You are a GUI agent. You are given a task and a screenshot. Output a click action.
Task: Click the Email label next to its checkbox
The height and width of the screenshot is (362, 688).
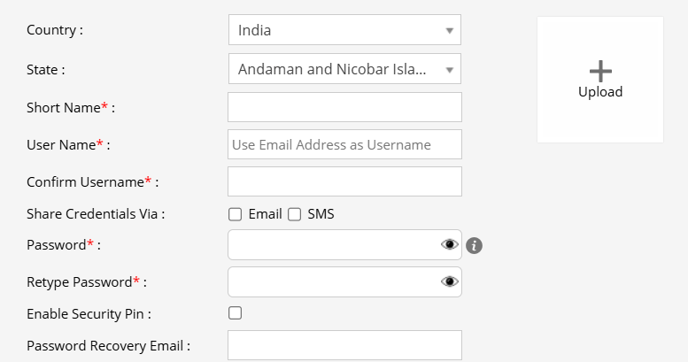tap(265, 214)
